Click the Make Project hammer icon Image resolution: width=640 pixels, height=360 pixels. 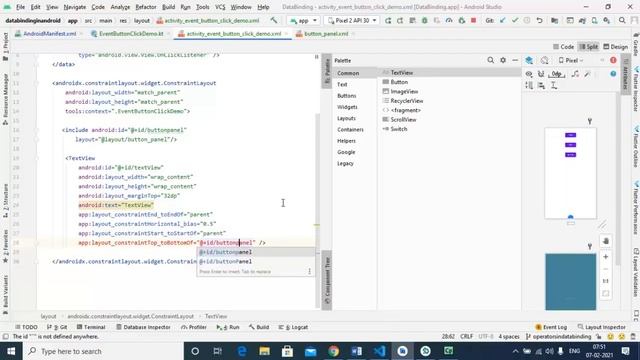(274, 20)
